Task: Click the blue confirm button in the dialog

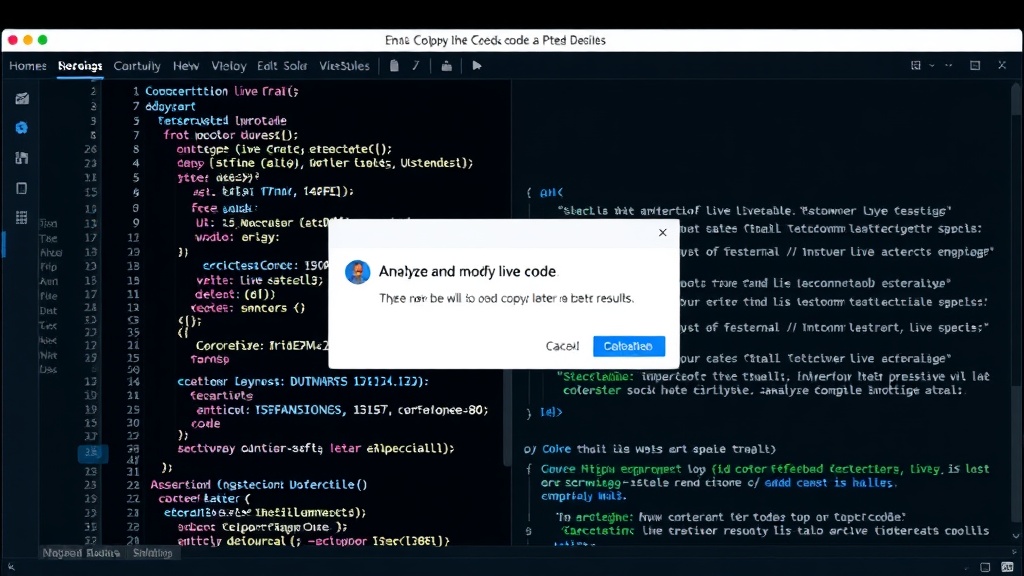Action: 629,346
